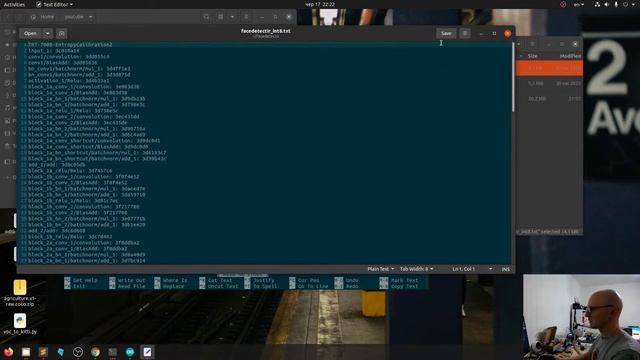Viewport: 640px width, 360px height.
Task: Open the Text Editor hamburger menu
Action: 465,33
